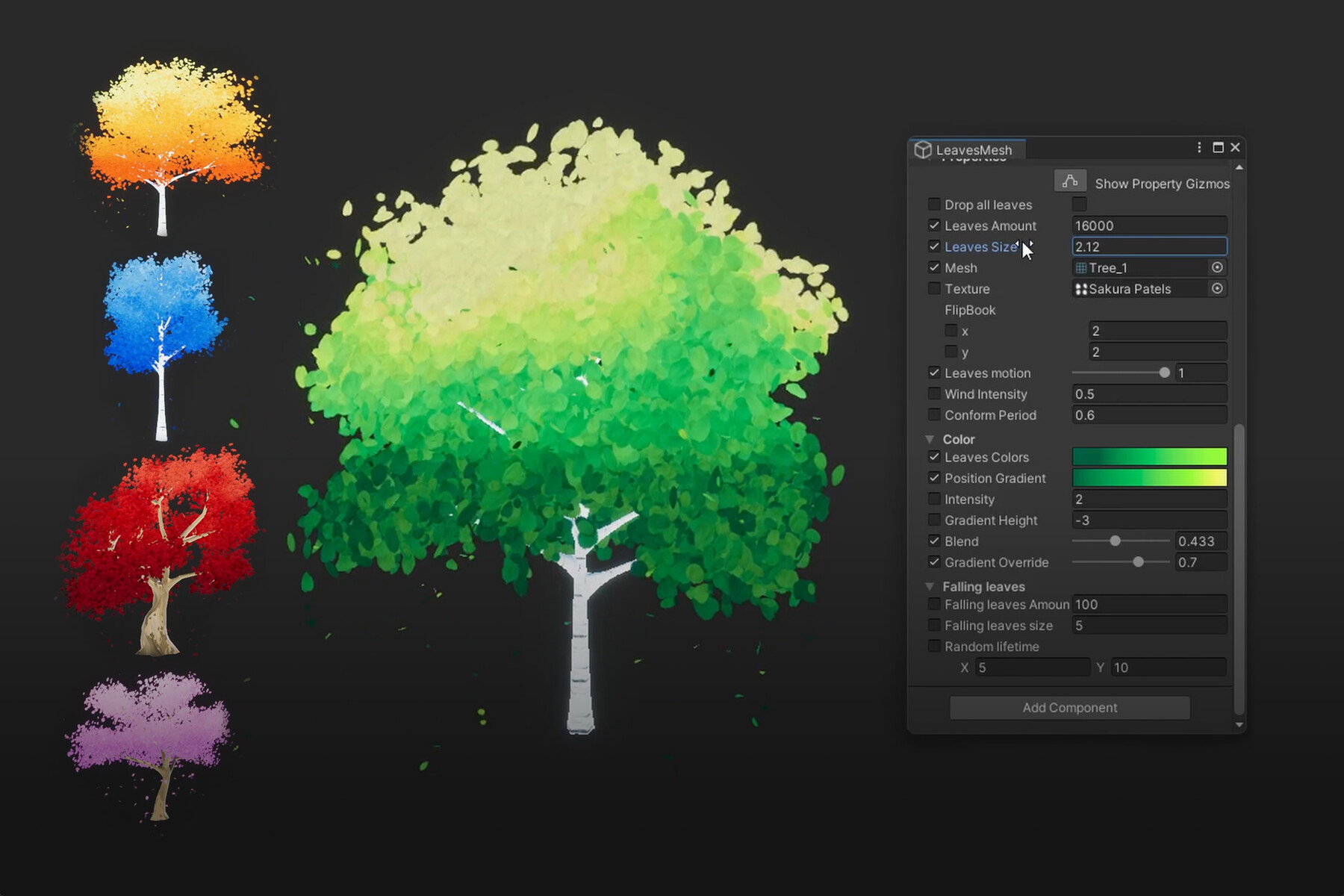Enable the Texture checkbox
1344x896 pixels.
pos(934,289)
